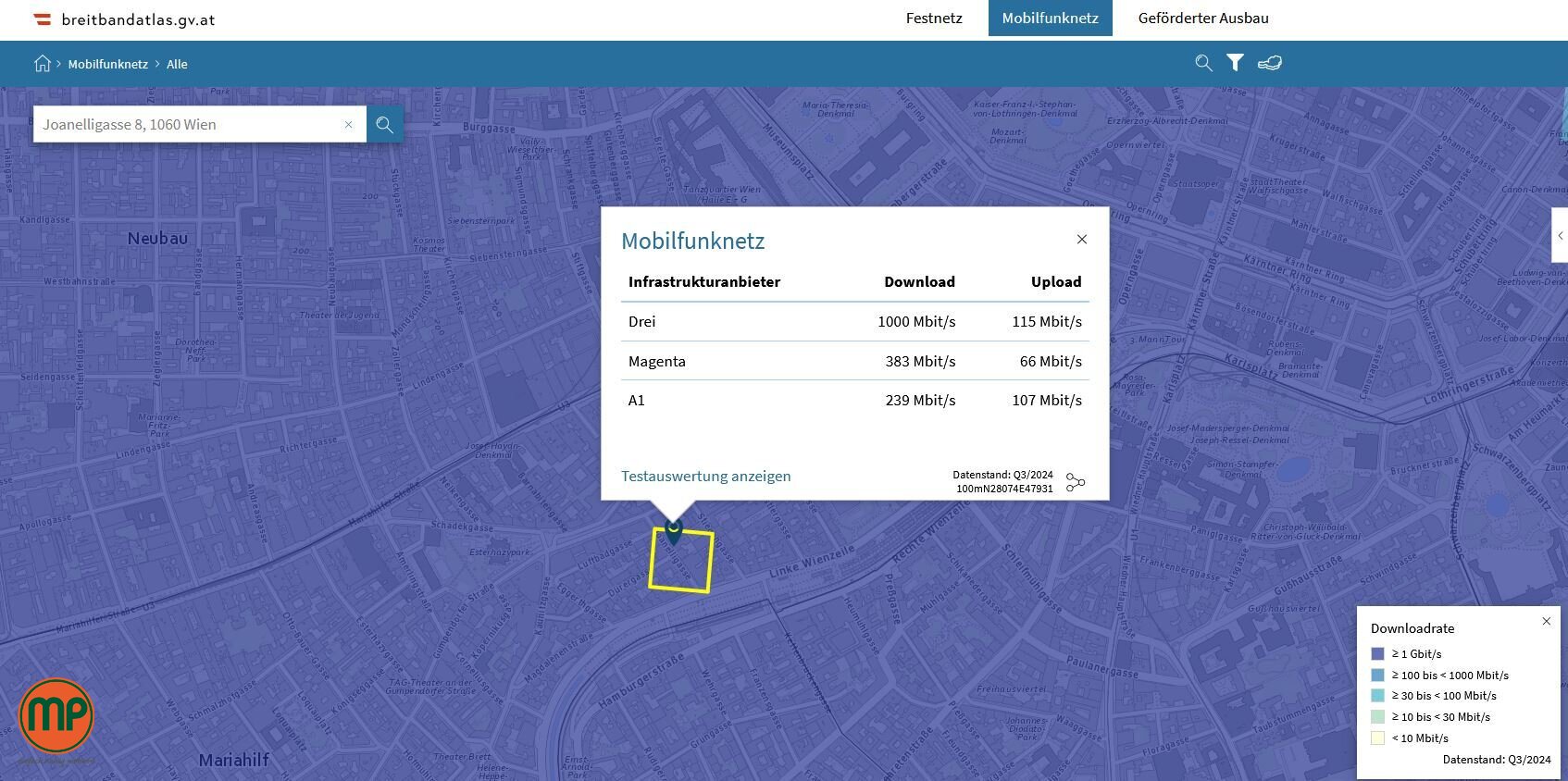This screenshot has height=781, width=1568.
Task: Click the ≥ 30 bis < 100 Mbit/s swatch
Action: 1377,696
